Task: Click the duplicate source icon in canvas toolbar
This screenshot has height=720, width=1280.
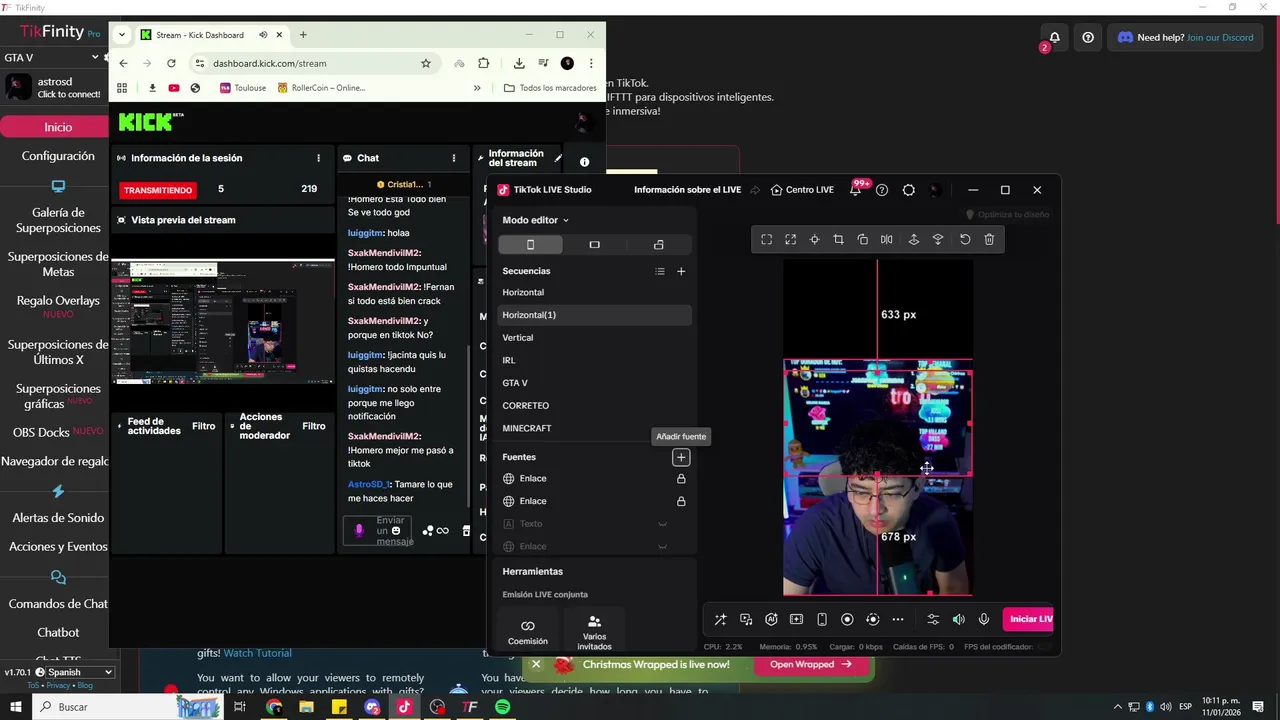Action: pyautogui.click(x=863, y=240)
